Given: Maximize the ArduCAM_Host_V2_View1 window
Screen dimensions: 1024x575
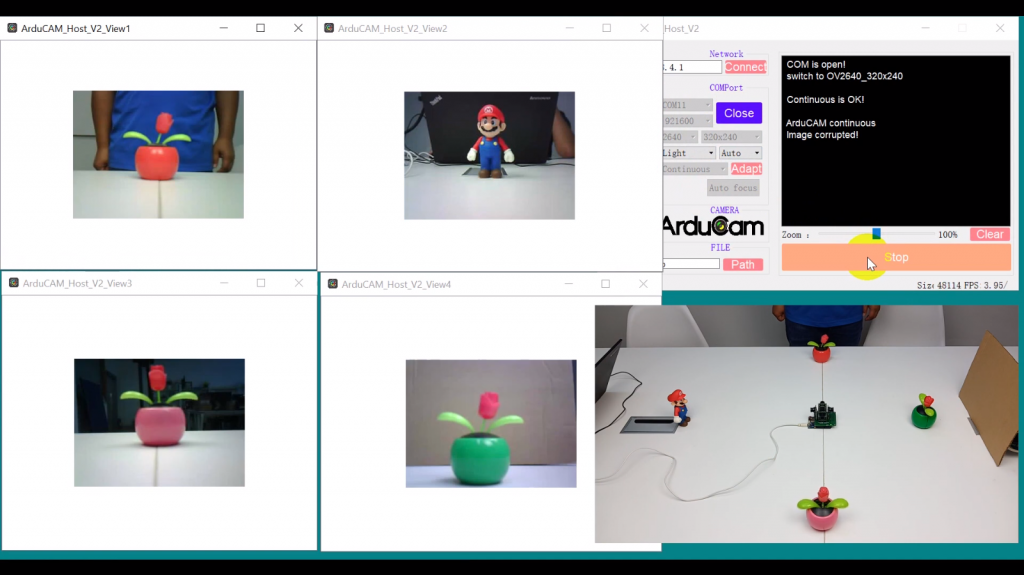Looking at the screenshot, I should tap(261, 28).
